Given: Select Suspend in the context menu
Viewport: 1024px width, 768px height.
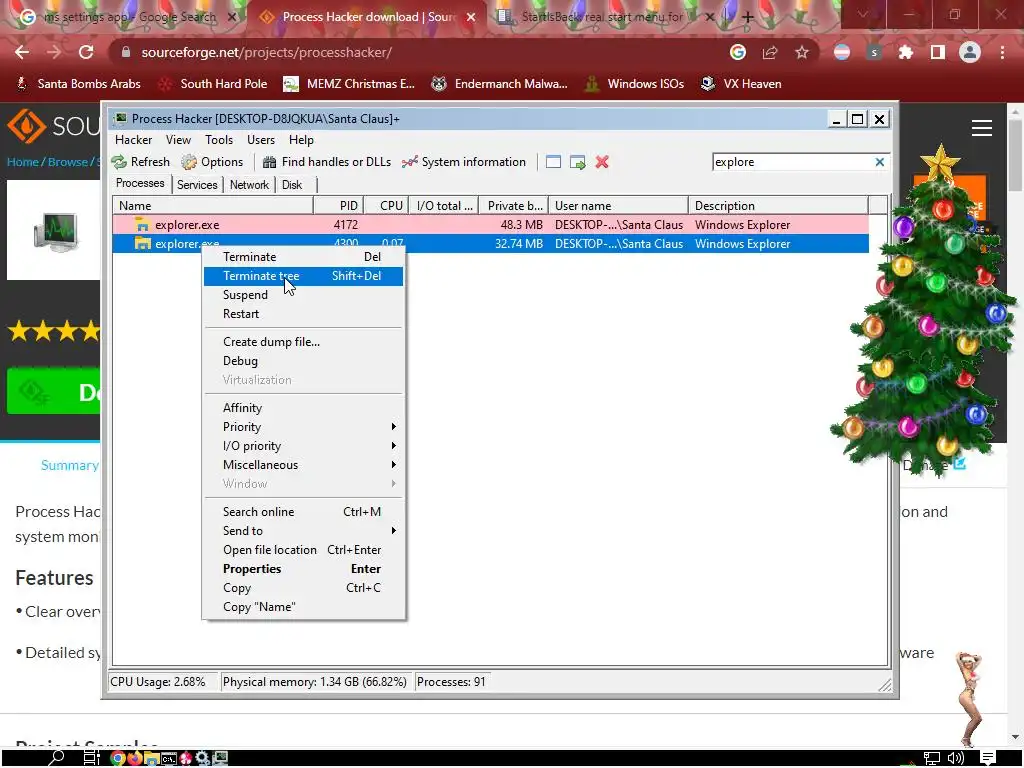Looking at the screenshot, I should (x=304, y=295).
